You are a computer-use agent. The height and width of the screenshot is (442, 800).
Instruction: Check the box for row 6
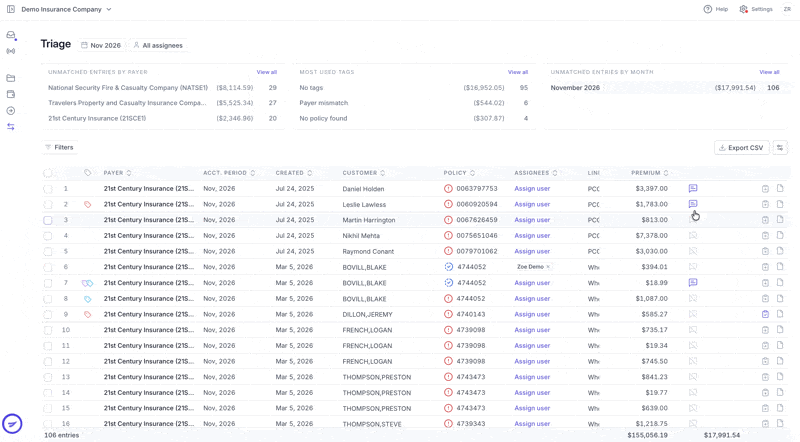click(x=48, y=267)
